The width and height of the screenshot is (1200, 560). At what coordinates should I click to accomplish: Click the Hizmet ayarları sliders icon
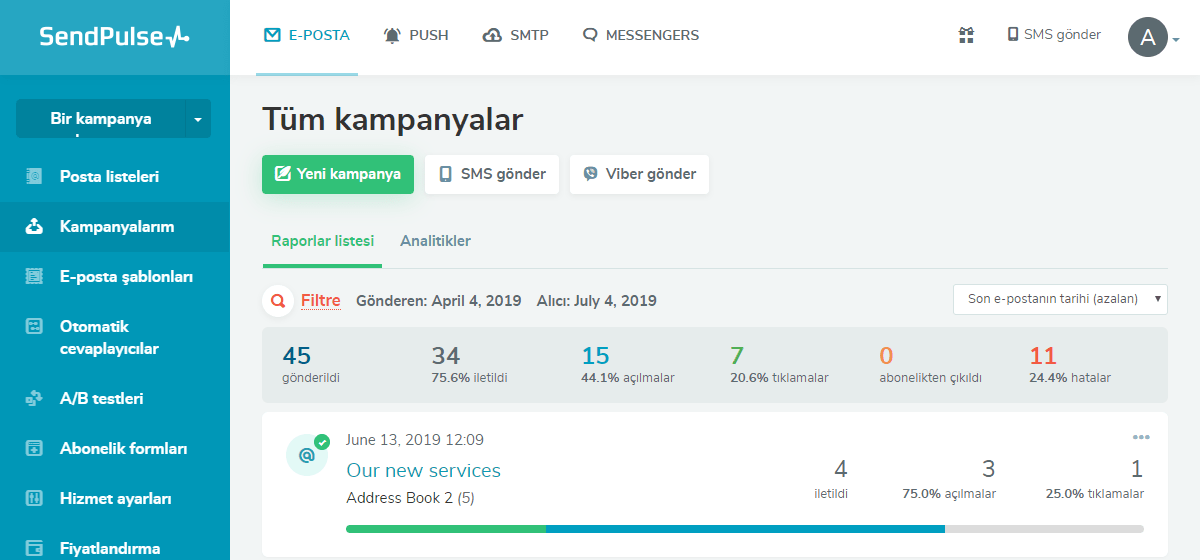point(34,499)
